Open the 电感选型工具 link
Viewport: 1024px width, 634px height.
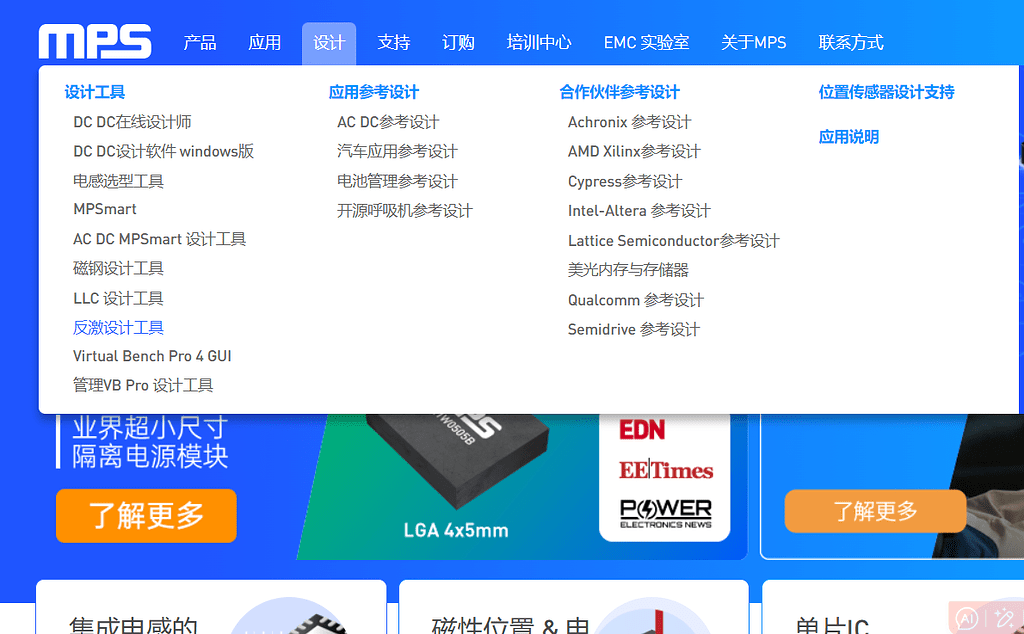pyautogui.click(x=118, y=180)
